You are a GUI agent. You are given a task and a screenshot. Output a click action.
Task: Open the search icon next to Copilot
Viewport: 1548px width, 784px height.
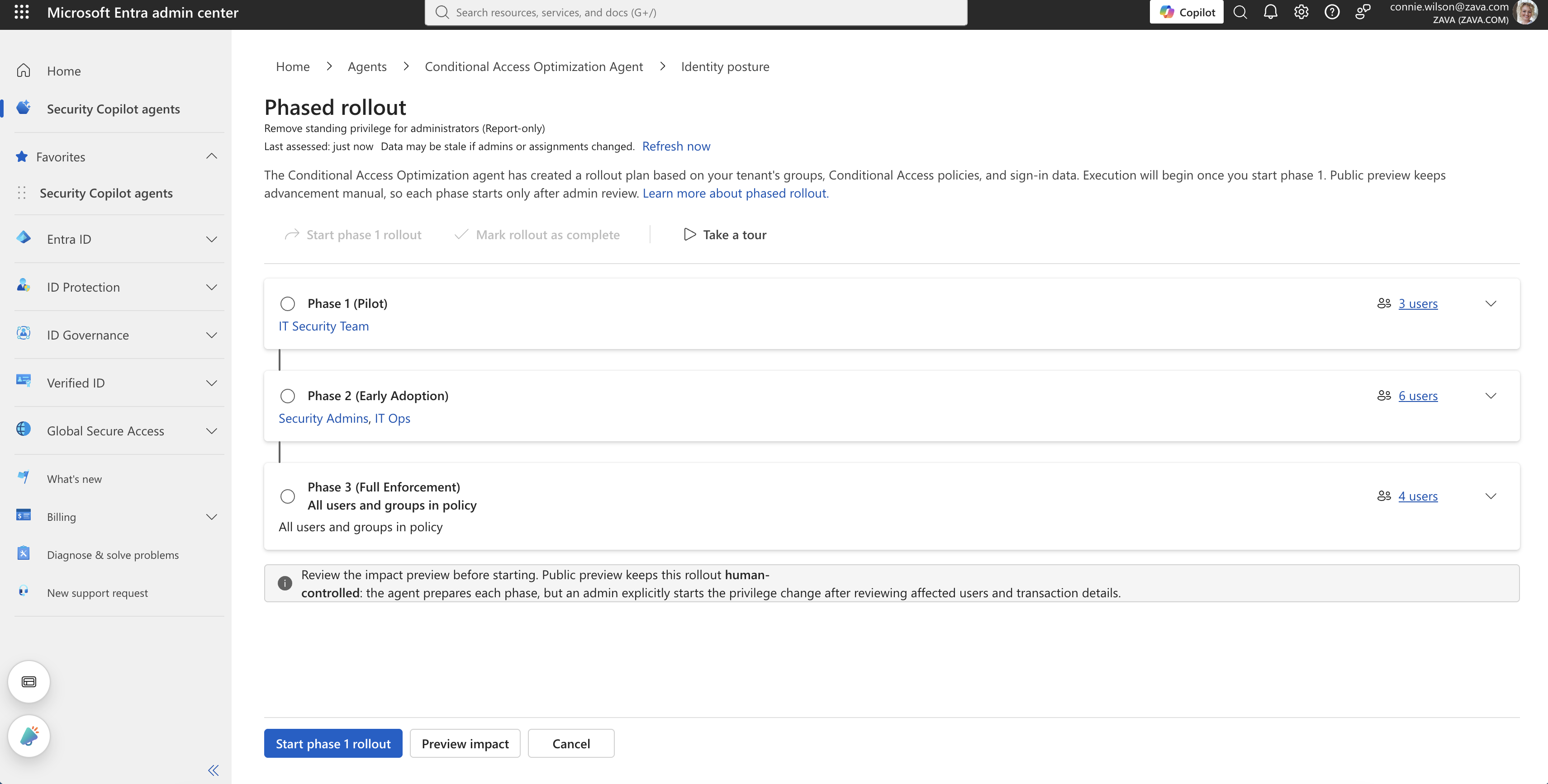click(x=1240, y=12)
